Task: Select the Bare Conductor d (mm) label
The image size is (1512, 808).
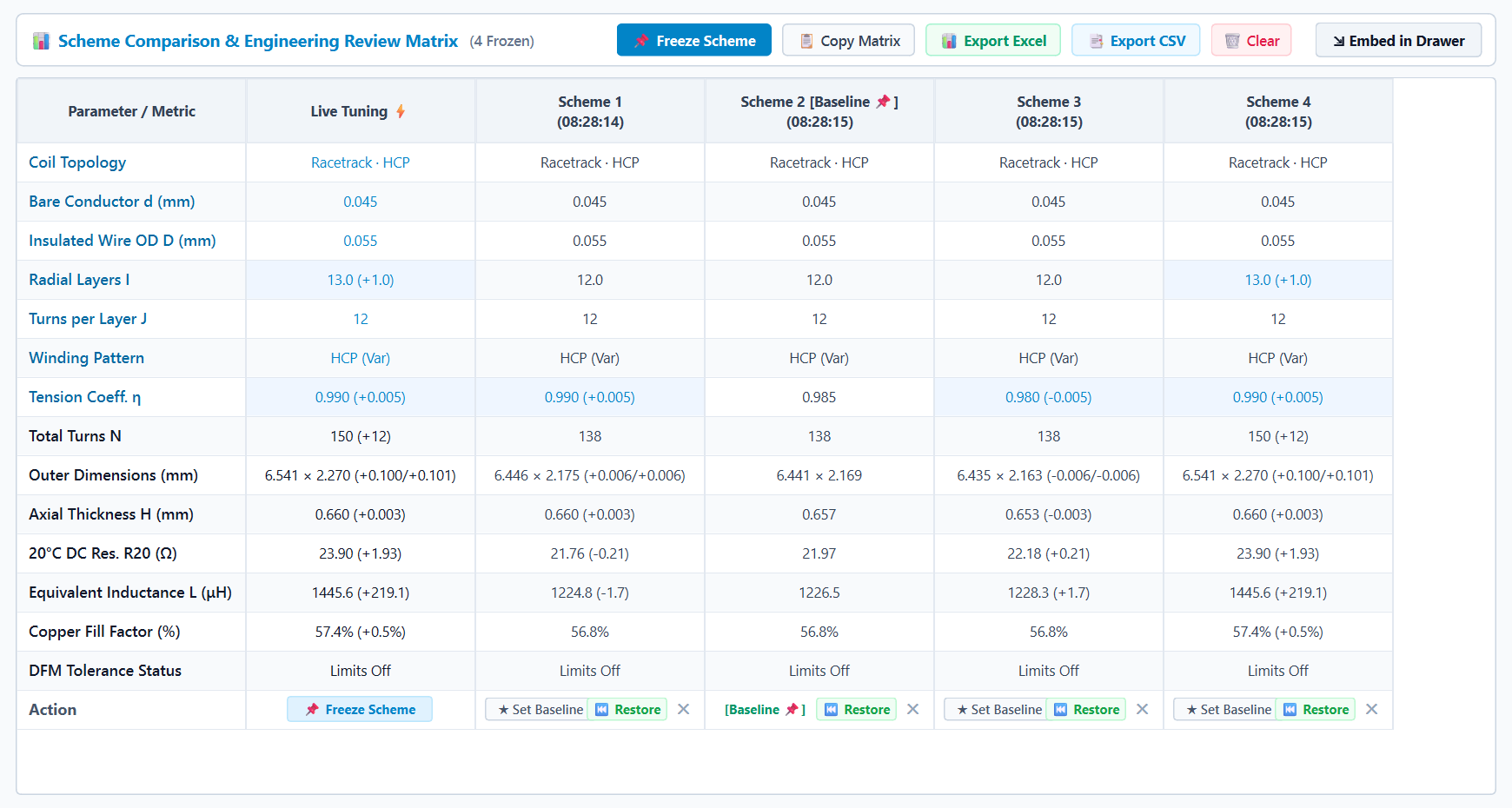Action: tap(112, 202)
